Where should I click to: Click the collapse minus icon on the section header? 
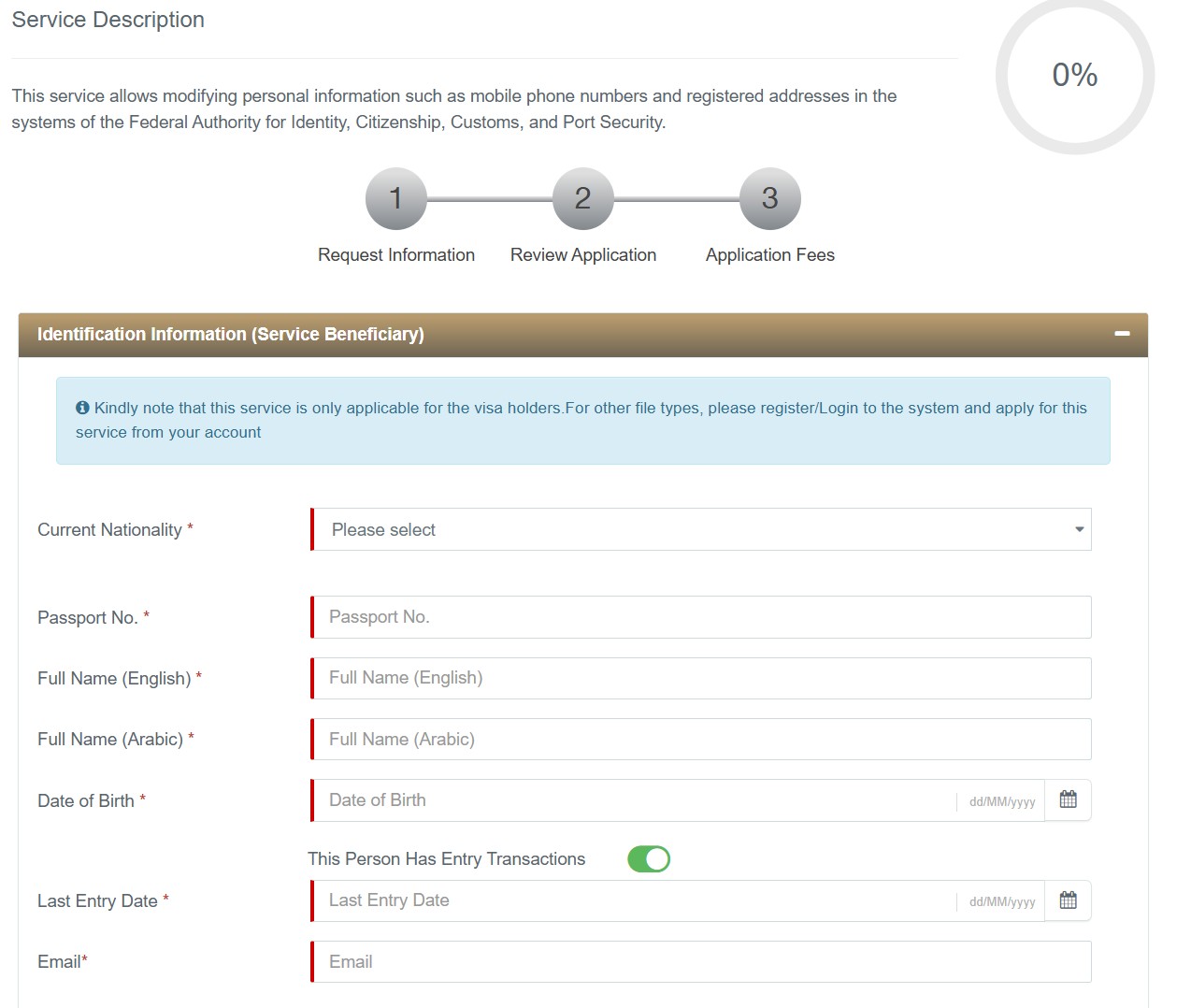click(x=1121, y=332)
